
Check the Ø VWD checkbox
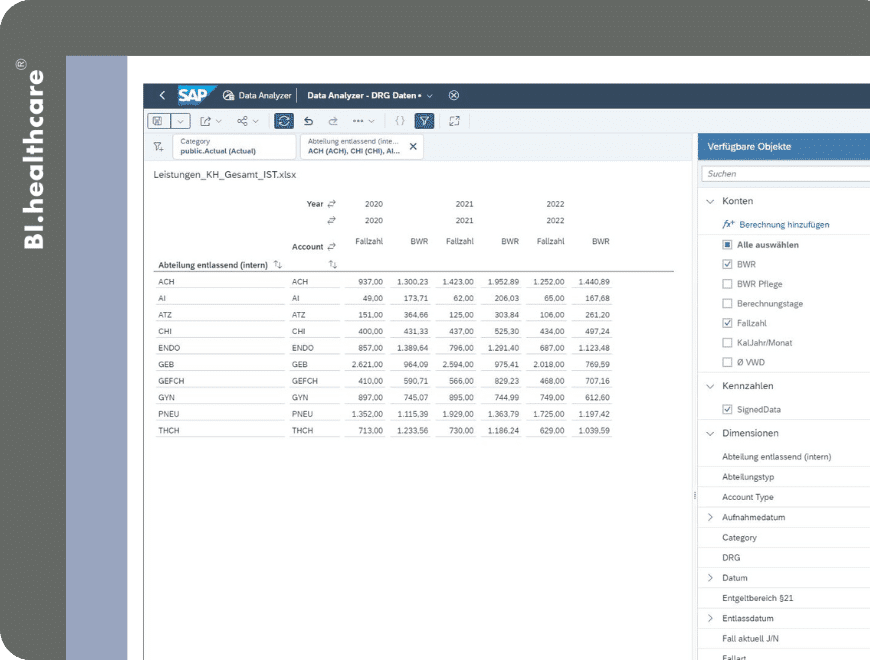pyautogui.click(x=727, y=362)
